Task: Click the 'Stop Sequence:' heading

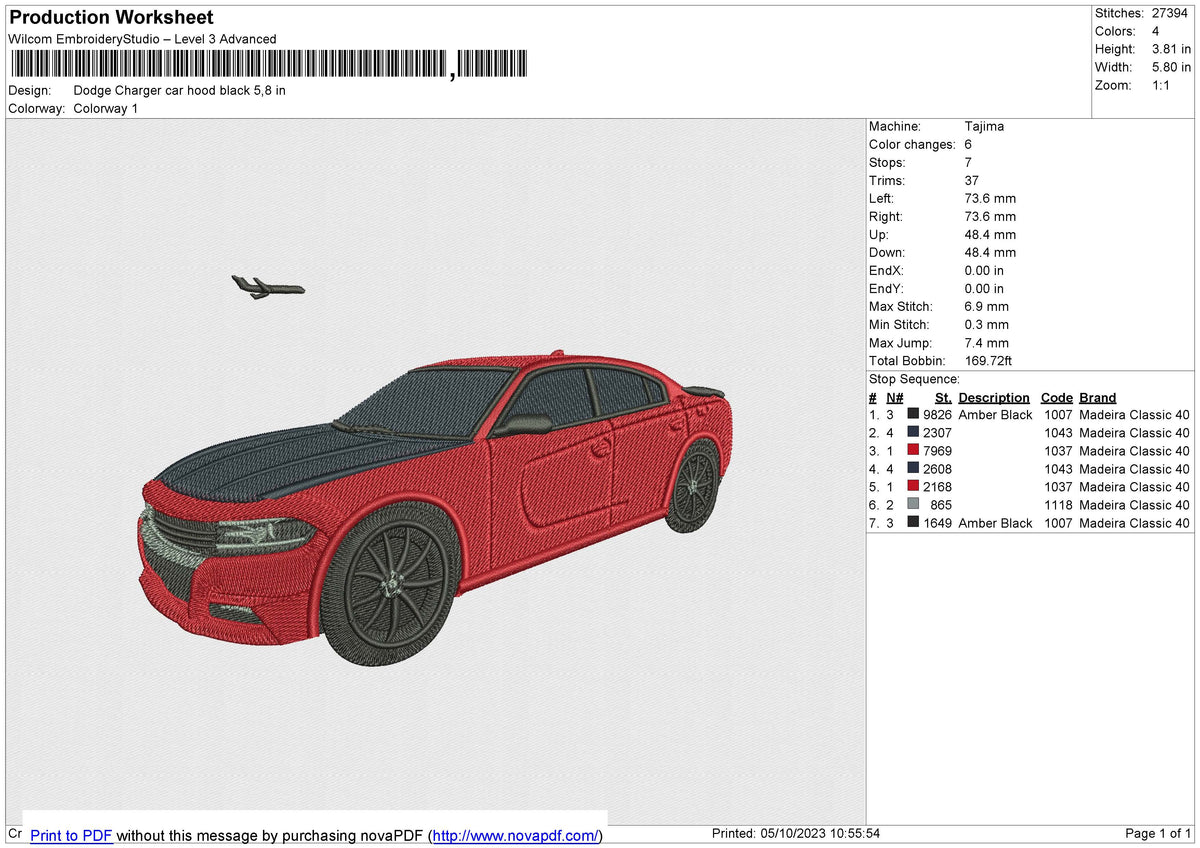Action: [914, 379]
